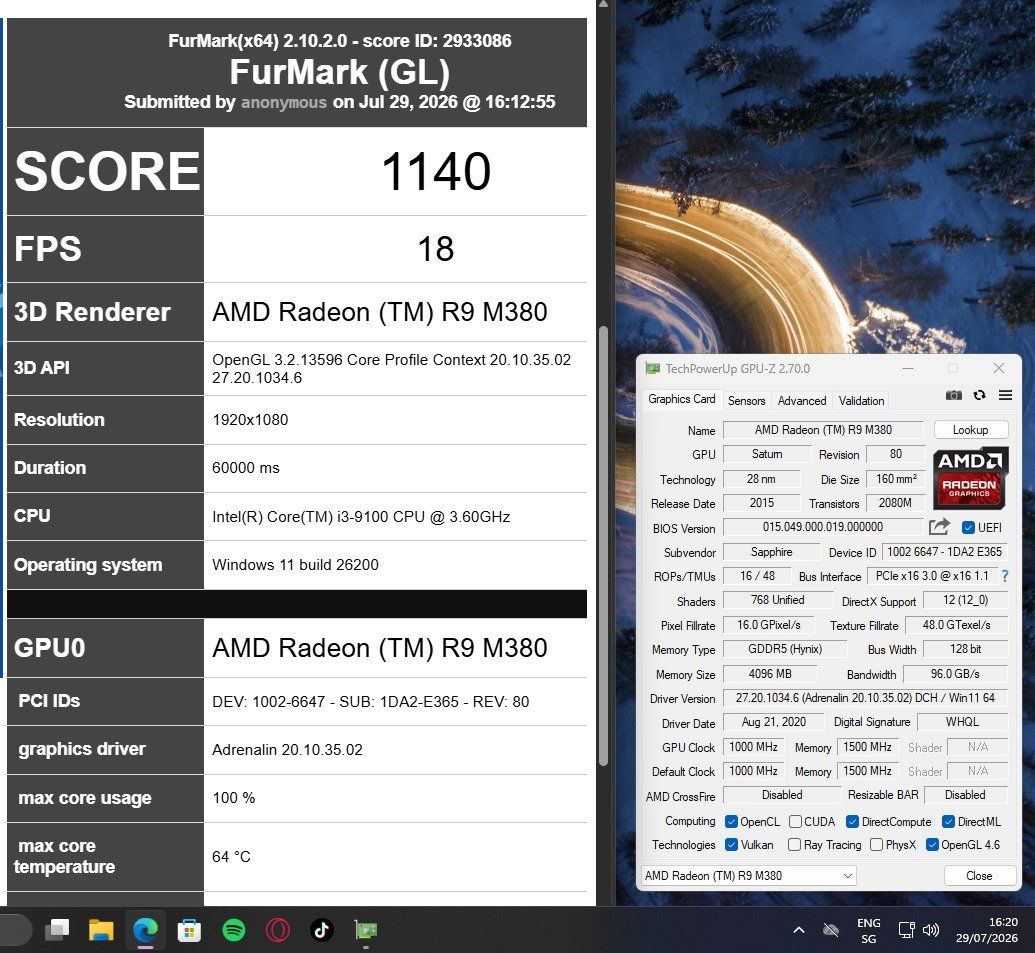Open the GPU-Z hamburger menu

click(1005, 395)
